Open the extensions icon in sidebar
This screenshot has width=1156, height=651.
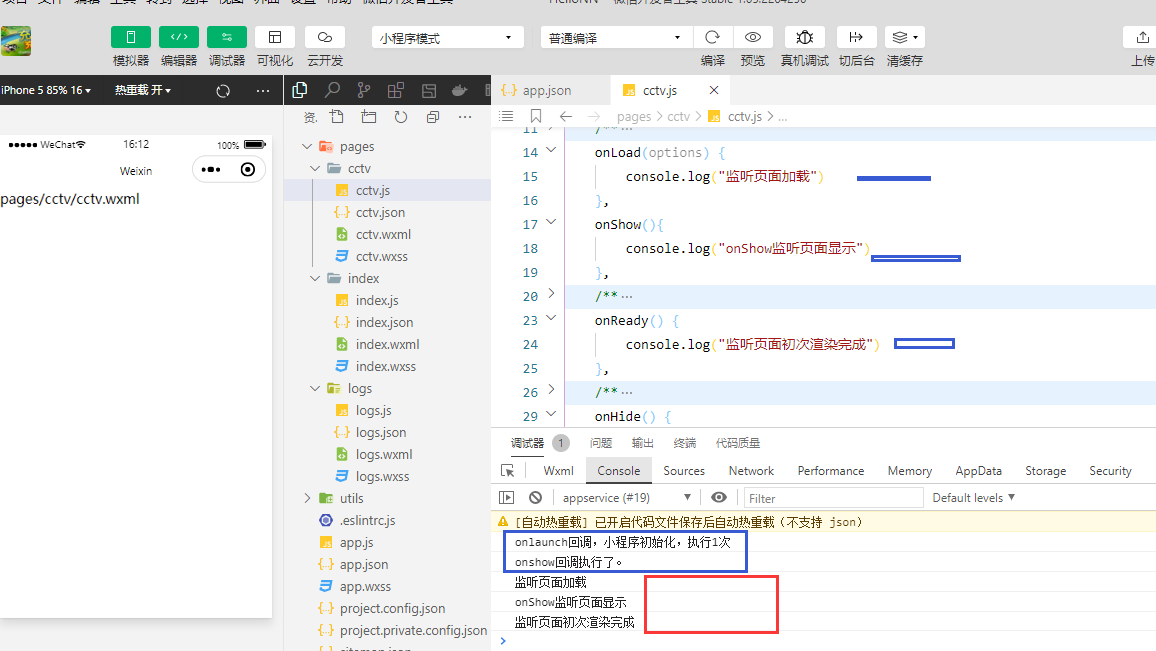396,90
